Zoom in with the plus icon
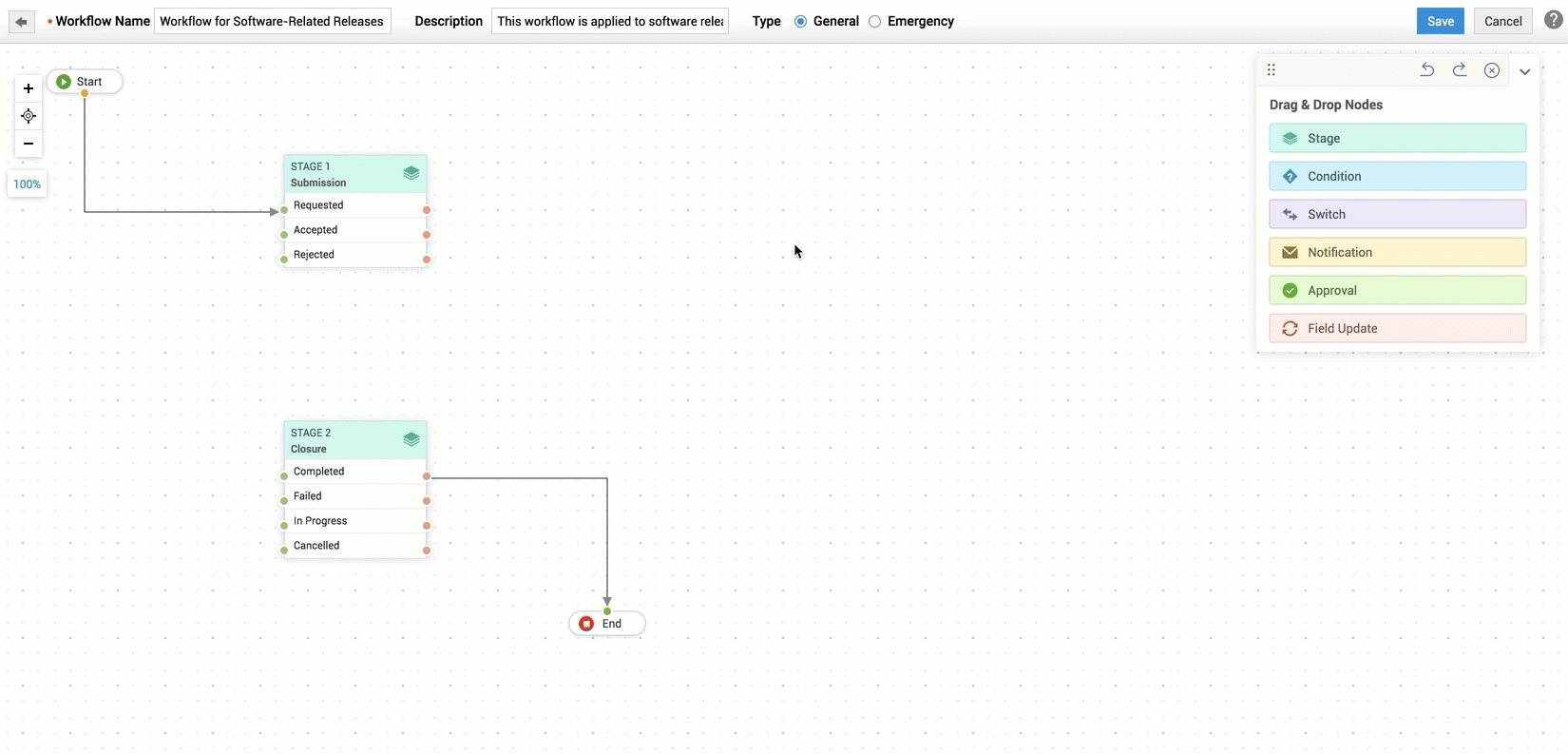This screenshot has height=754, width=1568. [29, 88]
